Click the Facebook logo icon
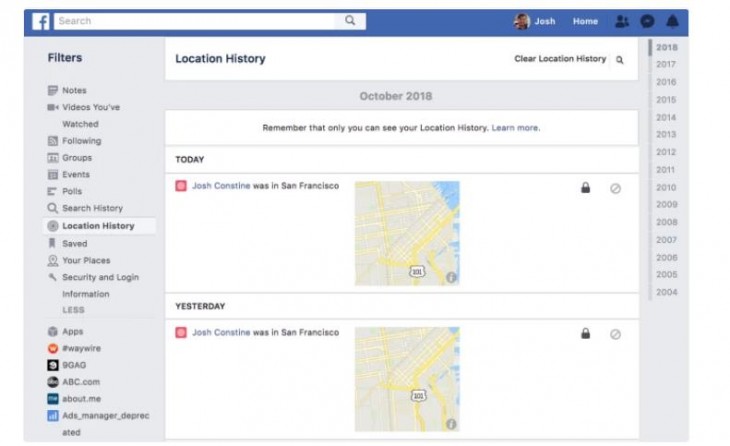The width and height of the screenshot is (730, 446). pyautogui.click(x=41, y=21)
